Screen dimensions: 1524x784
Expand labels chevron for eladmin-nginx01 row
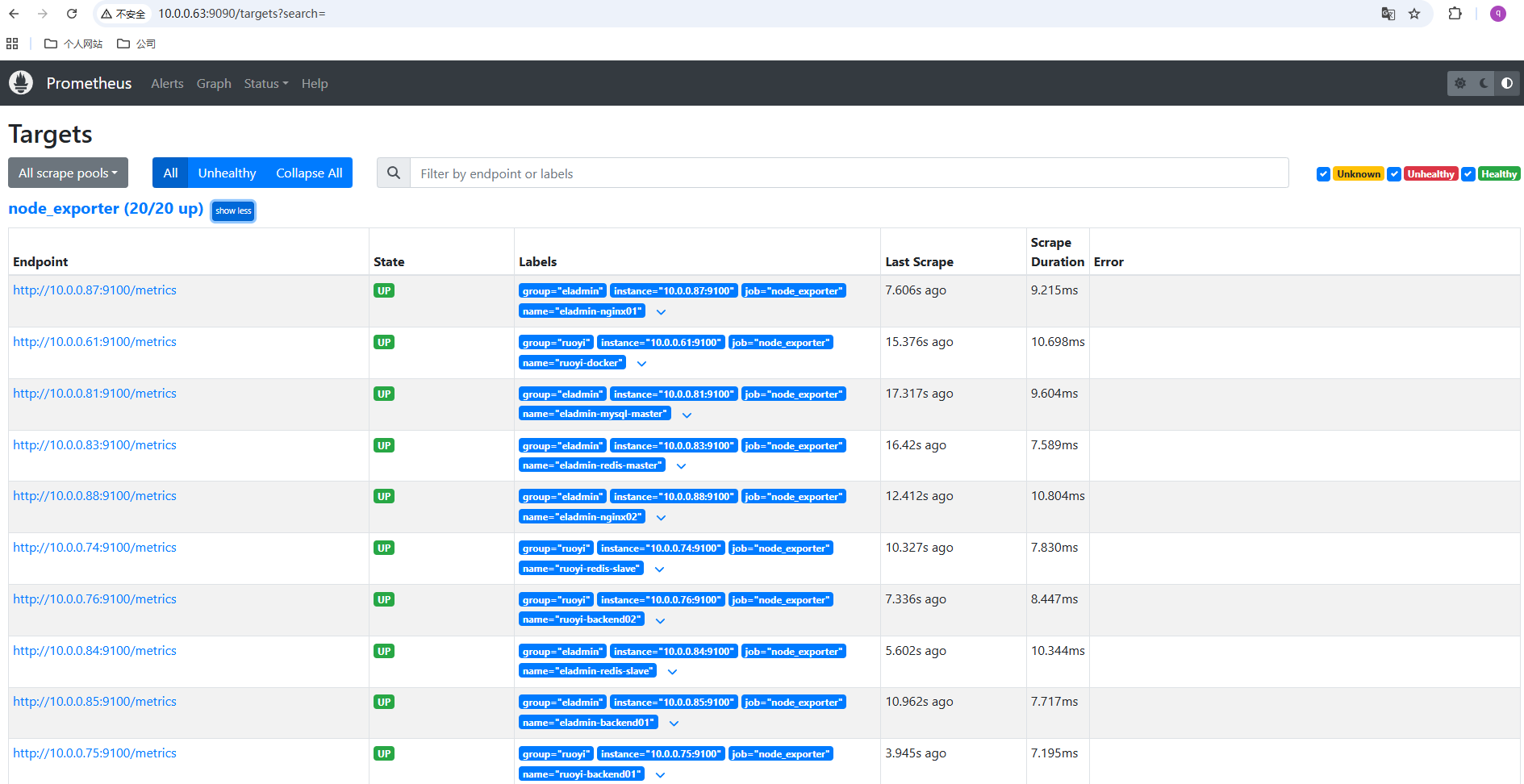(661, 312)
